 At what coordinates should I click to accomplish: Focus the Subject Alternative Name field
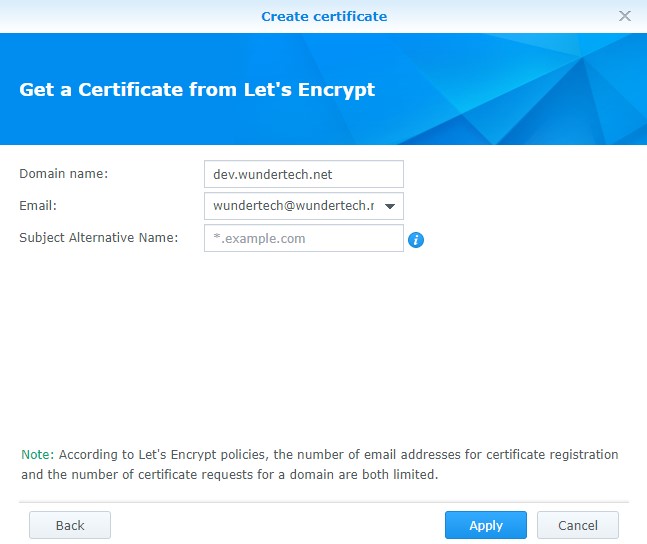[304, 238]
